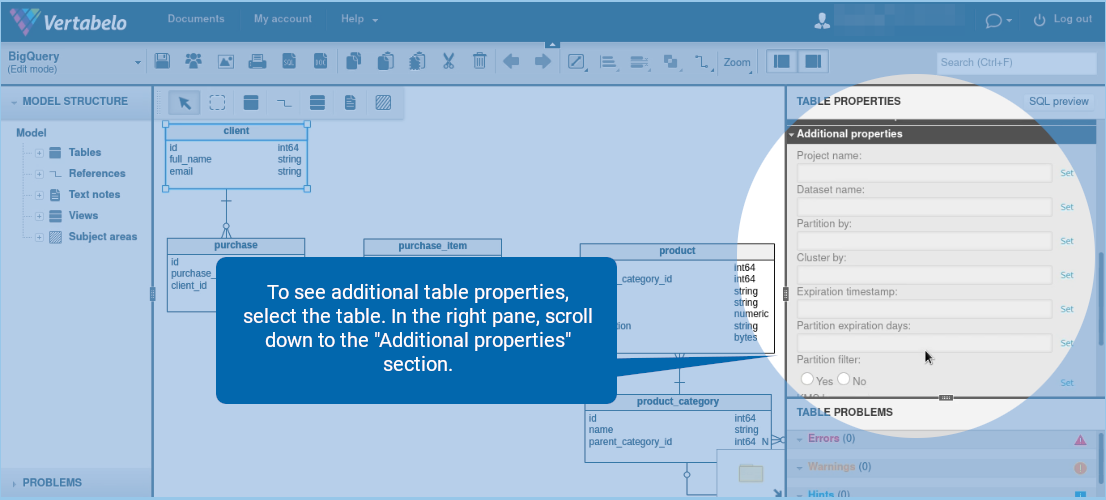Open the Help dropdown menu
This screenshot has height=500, width=1106.
click(359, 19)
